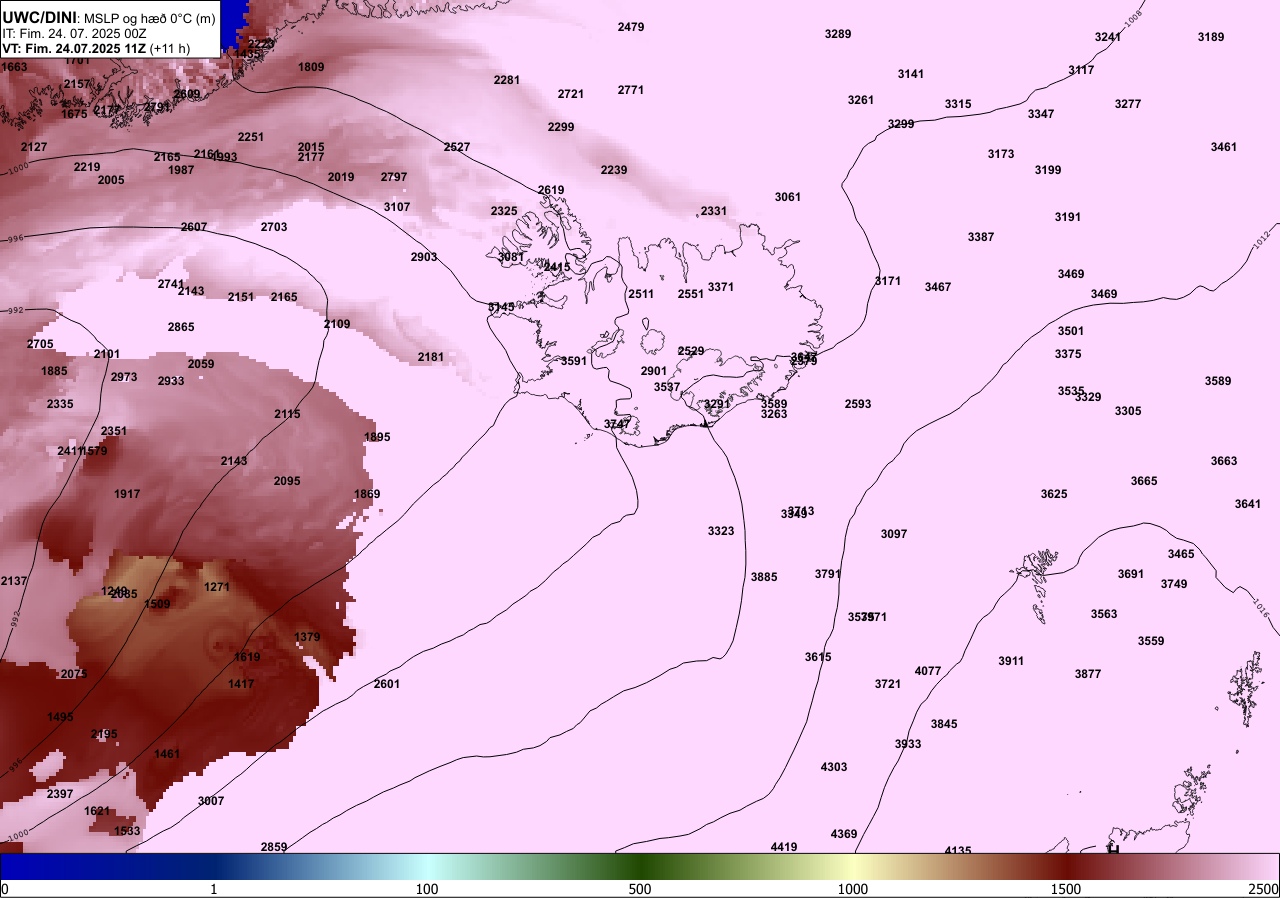Click the height value 2865
Image resolution: width=1280 pixels, height=898 pixels.
[181, 327]
